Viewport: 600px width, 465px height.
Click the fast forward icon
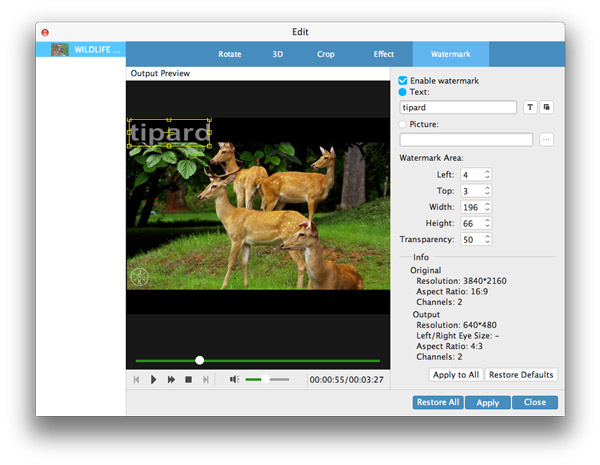[x=171, y=380]
